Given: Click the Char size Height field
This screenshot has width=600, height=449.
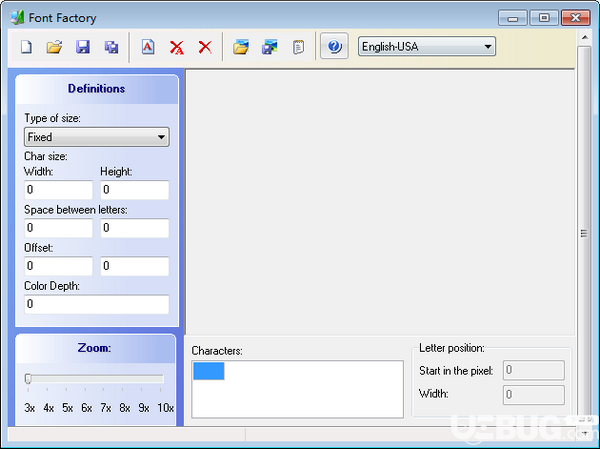Looking at the screenshot, I should click(x=135, y=190).
